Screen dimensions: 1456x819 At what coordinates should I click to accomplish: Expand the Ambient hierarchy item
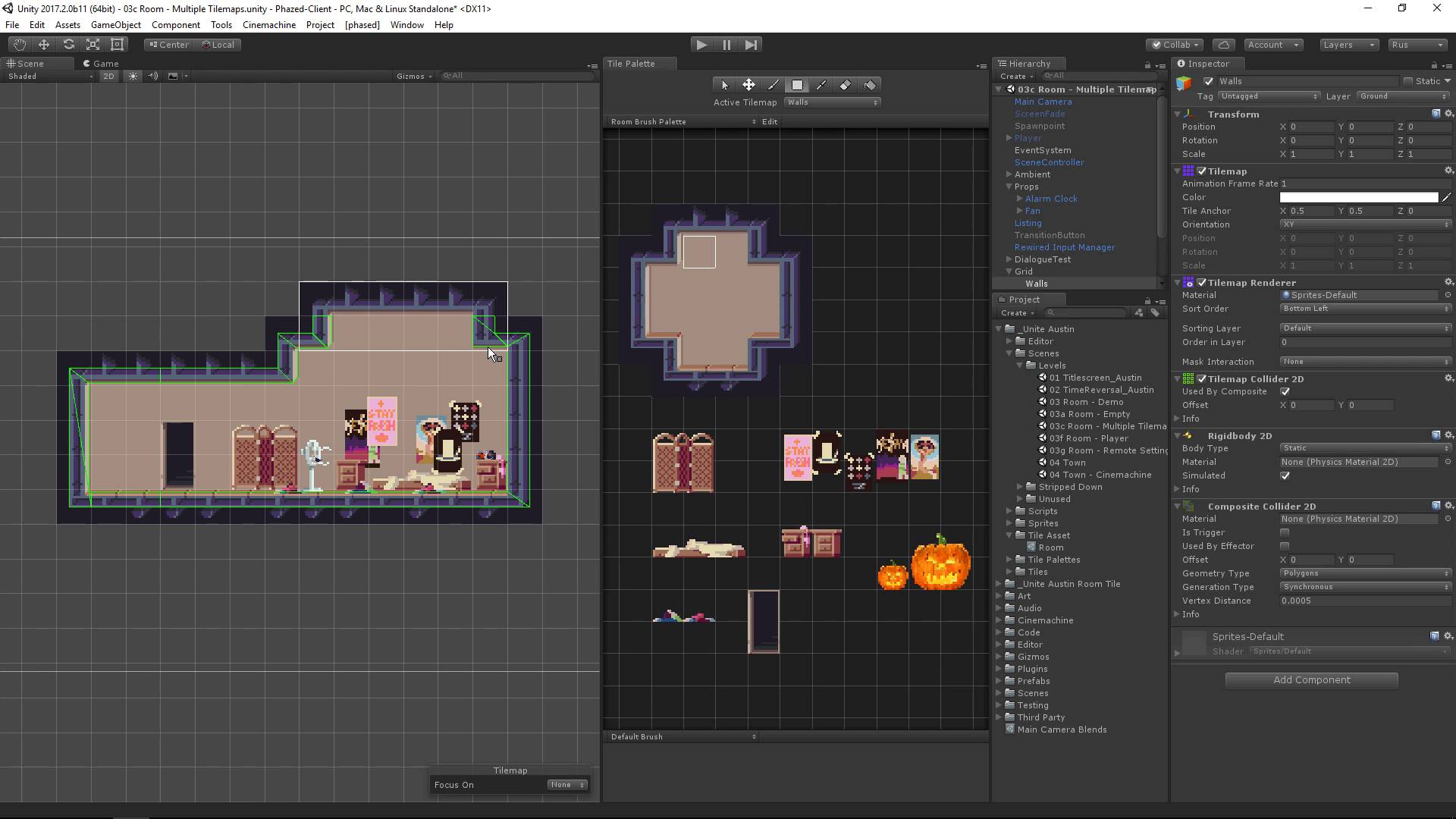click(1009, 174)
